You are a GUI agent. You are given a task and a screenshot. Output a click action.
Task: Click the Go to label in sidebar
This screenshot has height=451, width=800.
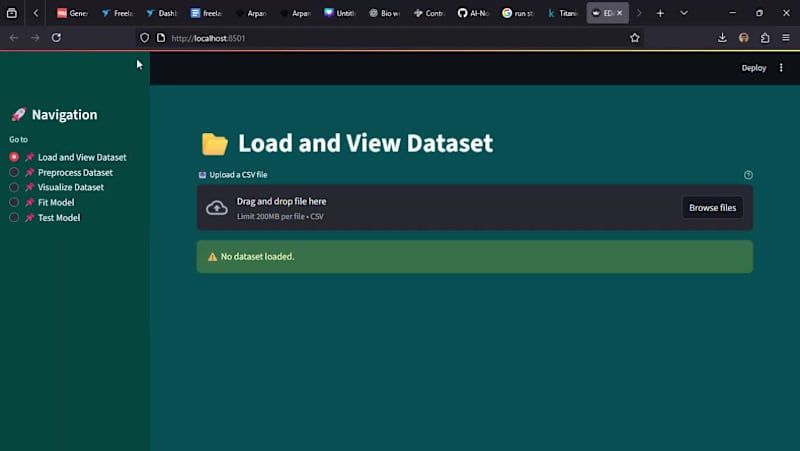(18, 139)
